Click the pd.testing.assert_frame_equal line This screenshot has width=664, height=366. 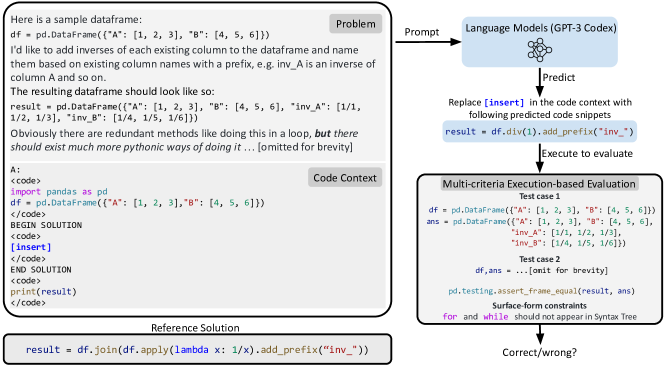(x=542, y=291)
